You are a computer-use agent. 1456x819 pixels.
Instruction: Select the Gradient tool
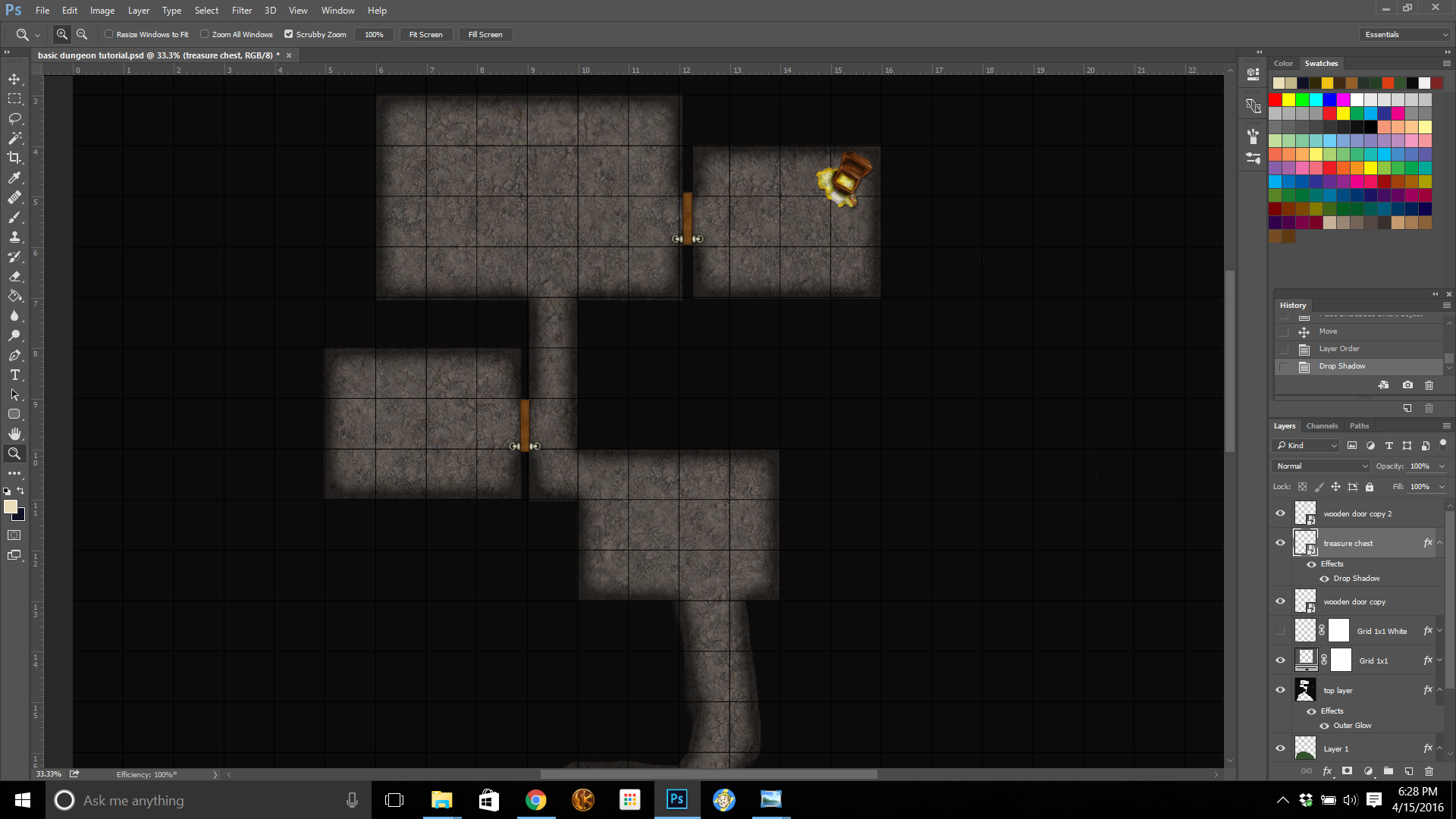14,296
